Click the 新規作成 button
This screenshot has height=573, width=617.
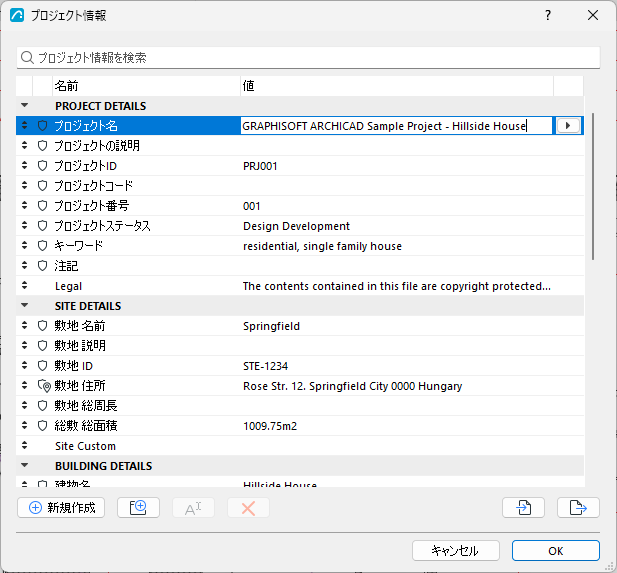61,508
